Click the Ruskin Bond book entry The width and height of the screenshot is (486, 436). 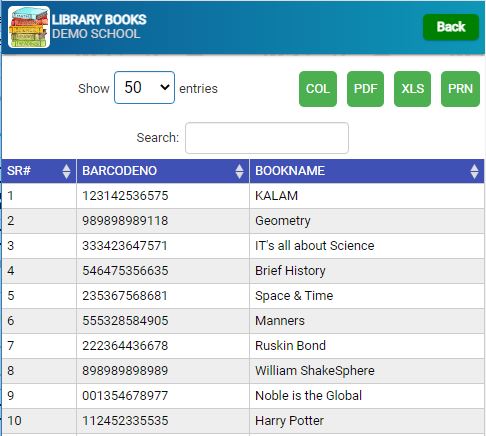point(290,346)
